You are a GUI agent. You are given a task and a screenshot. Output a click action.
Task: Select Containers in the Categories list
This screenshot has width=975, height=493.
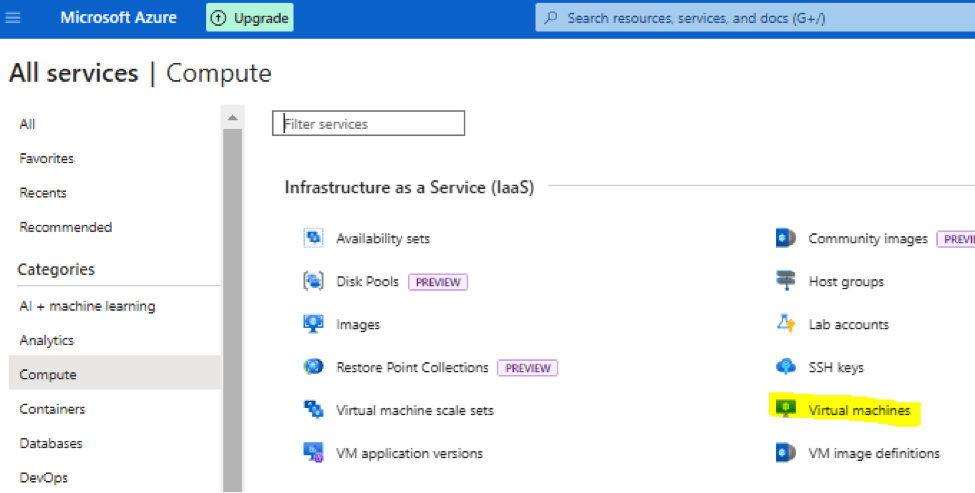point(52,409)
